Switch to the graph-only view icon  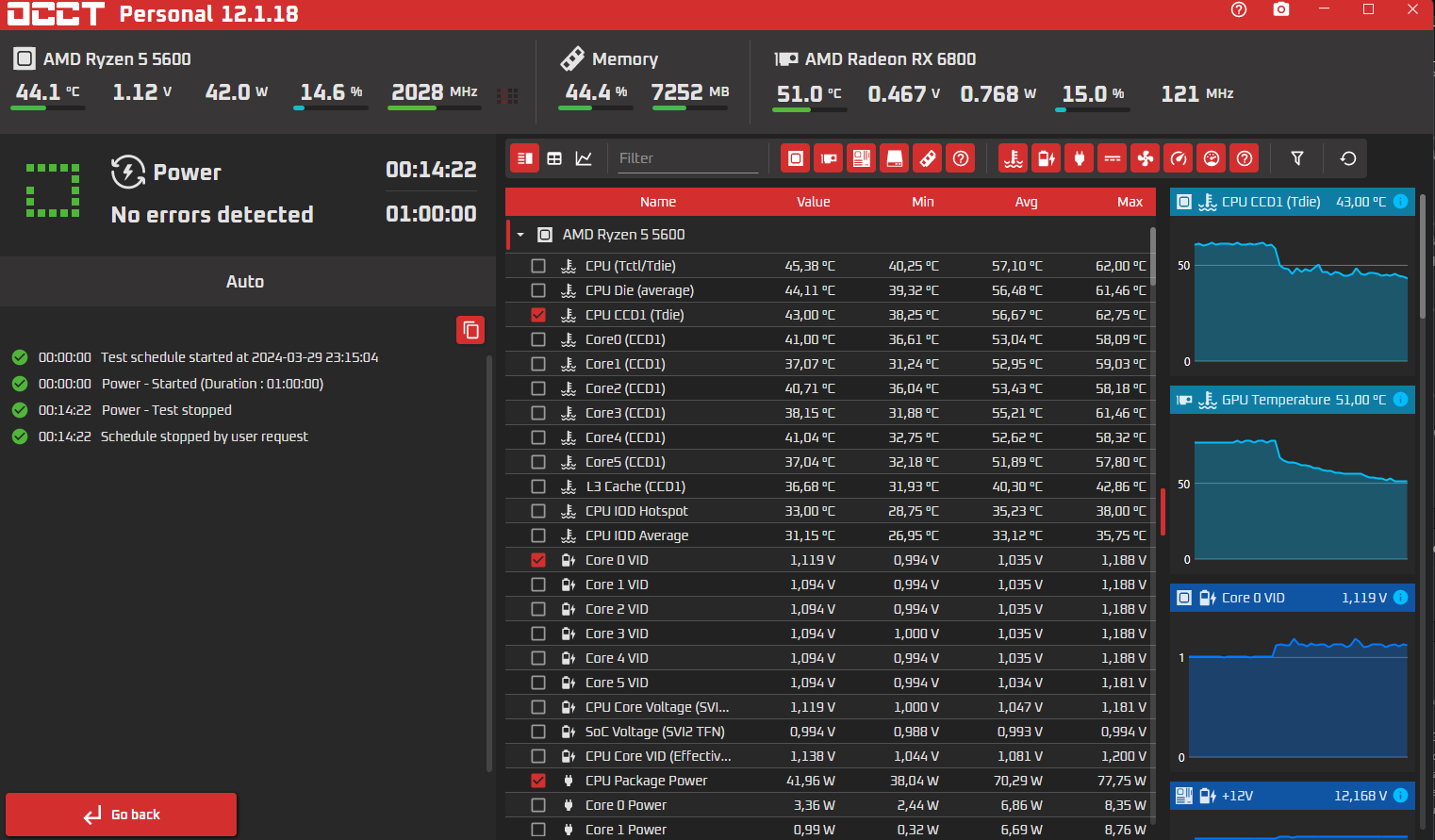(x=584, y=158)
